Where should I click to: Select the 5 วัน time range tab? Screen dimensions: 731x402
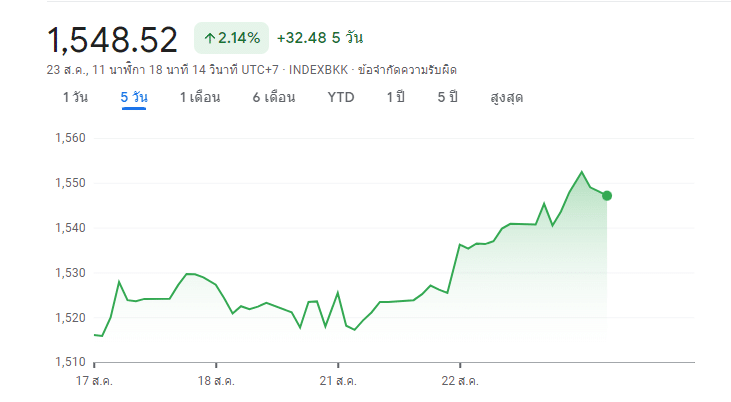click(134, 97)
